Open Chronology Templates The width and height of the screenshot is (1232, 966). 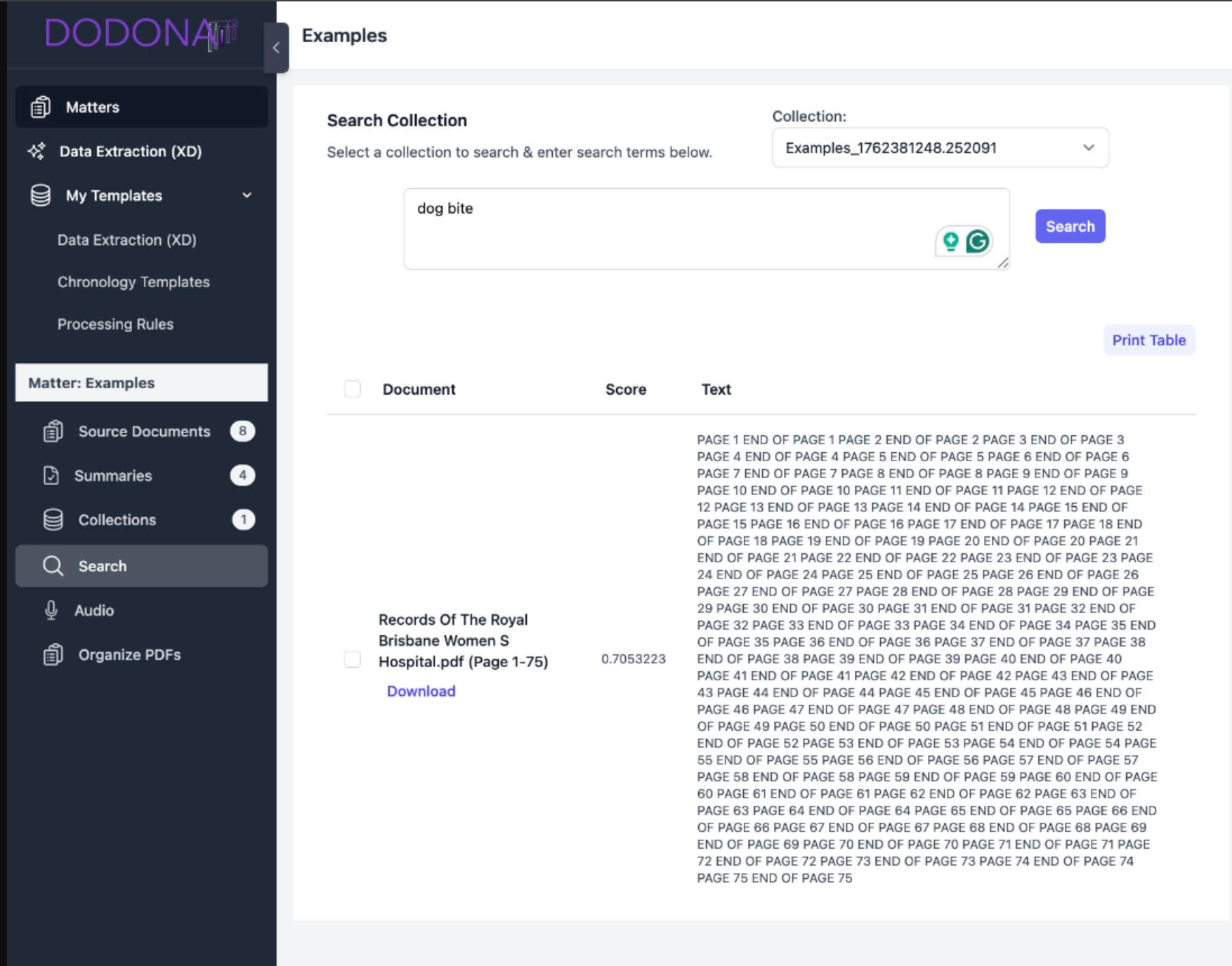pos(133,282)
